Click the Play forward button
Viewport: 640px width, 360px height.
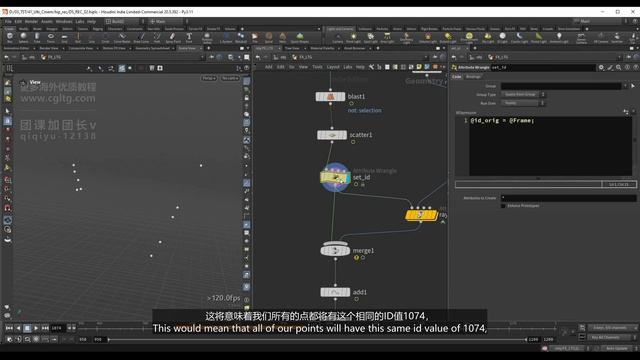pos(36,328)
